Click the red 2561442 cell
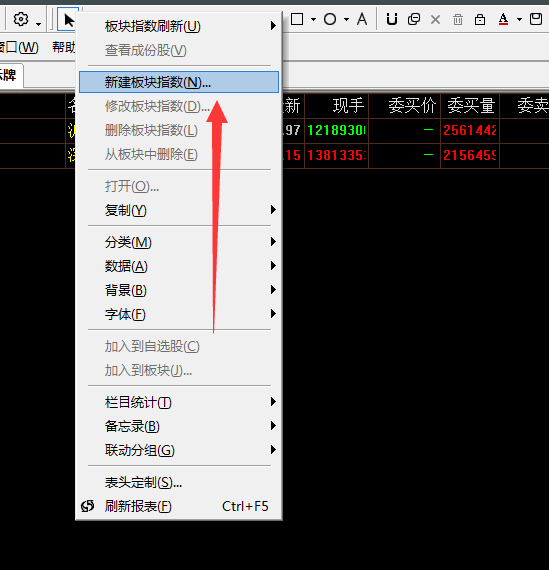The image size is (549, 570). (470, 130)
